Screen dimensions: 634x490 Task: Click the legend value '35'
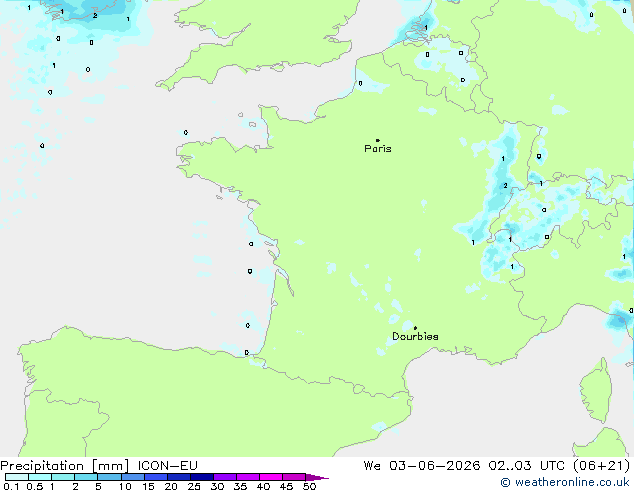[x=240, y=486]
